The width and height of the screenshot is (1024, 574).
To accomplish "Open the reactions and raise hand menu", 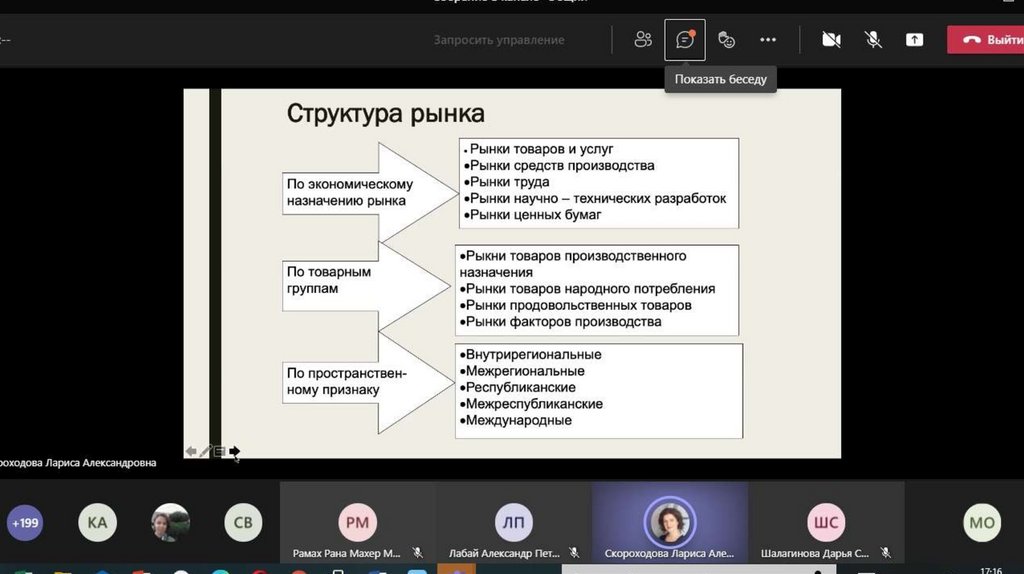I will pos(726,40).
